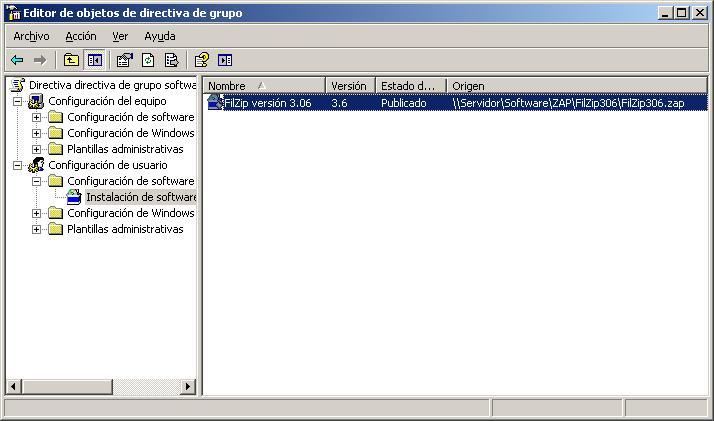Open the Archivo menu

pyautogui.click(x=31, y=36)
